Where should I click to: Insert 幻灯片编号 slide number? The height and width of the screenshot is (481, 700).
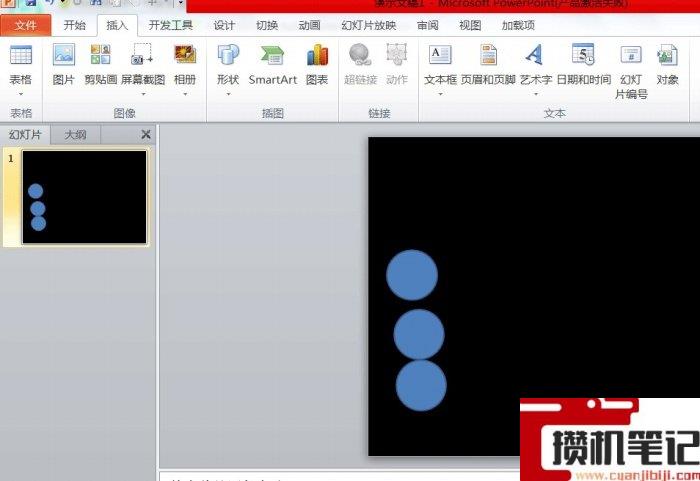[x=631, y=71]
